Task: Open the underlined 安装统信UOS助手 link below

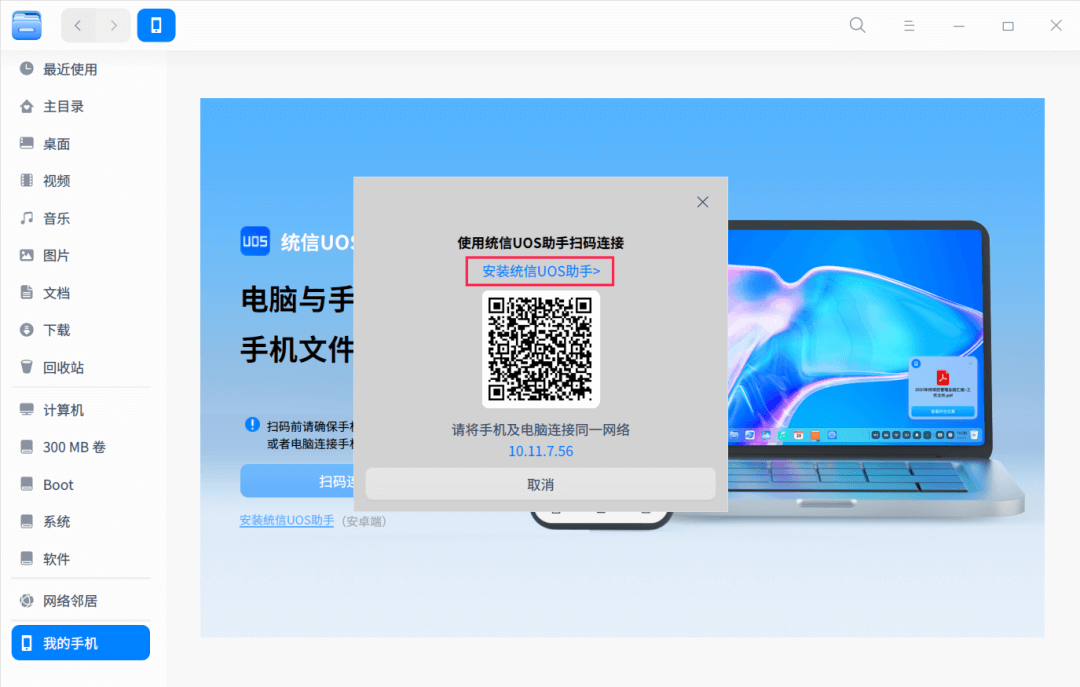Action: coord(287,521)
